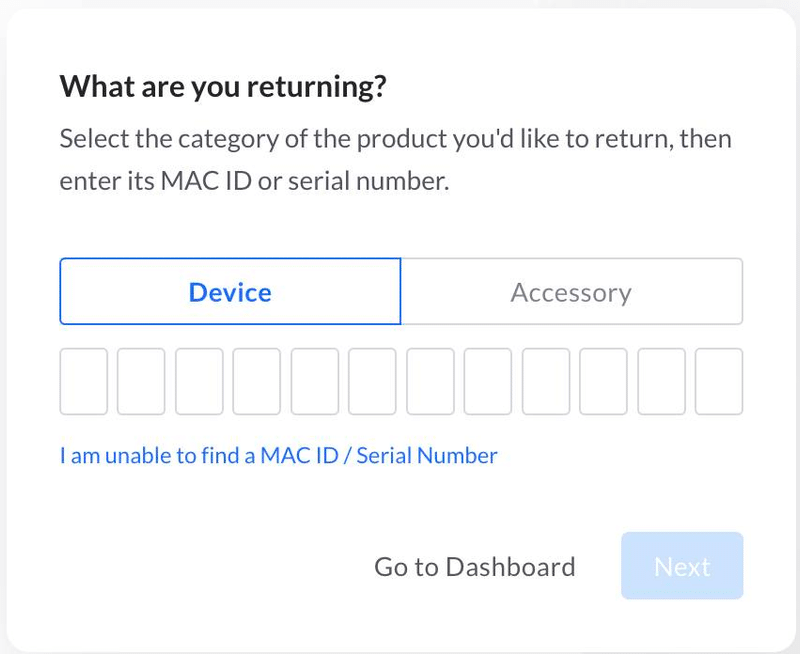Focus the sixth serial number box

373,381
